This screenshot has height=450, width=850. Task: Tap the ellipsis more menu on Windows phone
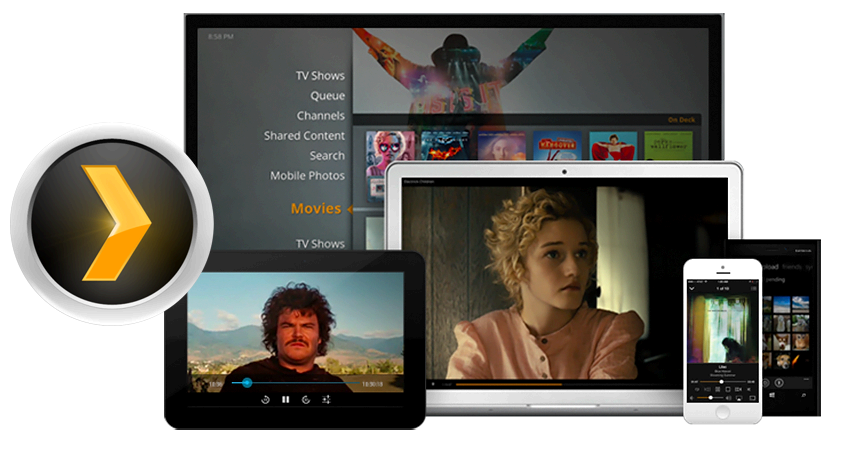tap(806, 379)
